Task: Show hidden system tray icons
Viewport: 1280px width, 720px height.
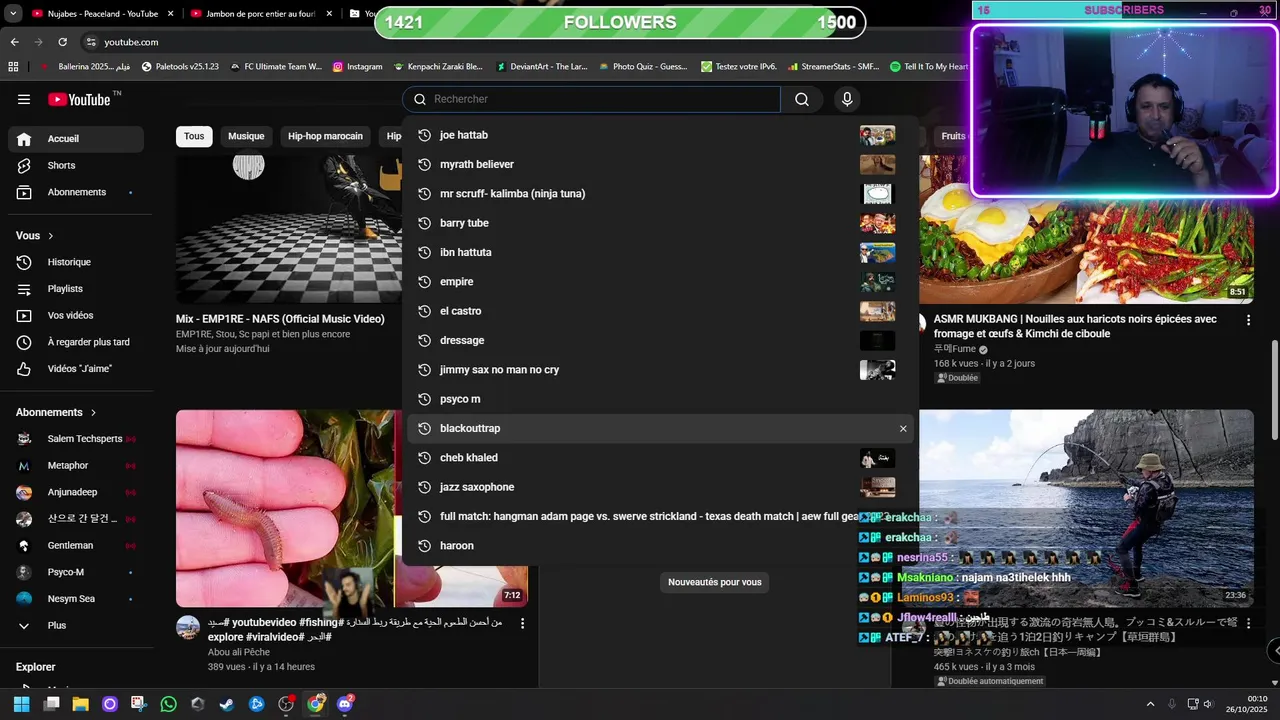Action: coord(1150,704)
